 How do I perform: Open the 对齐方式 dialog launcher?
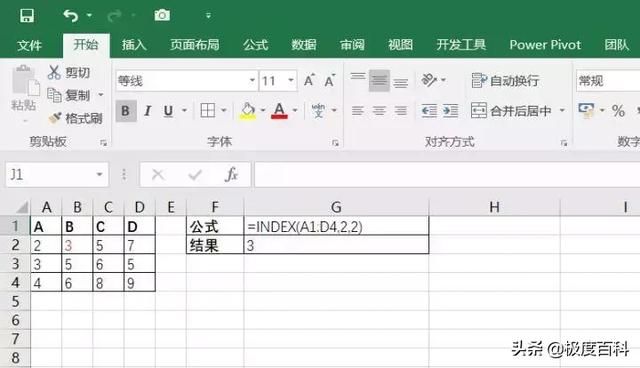[x=564, y=143]
